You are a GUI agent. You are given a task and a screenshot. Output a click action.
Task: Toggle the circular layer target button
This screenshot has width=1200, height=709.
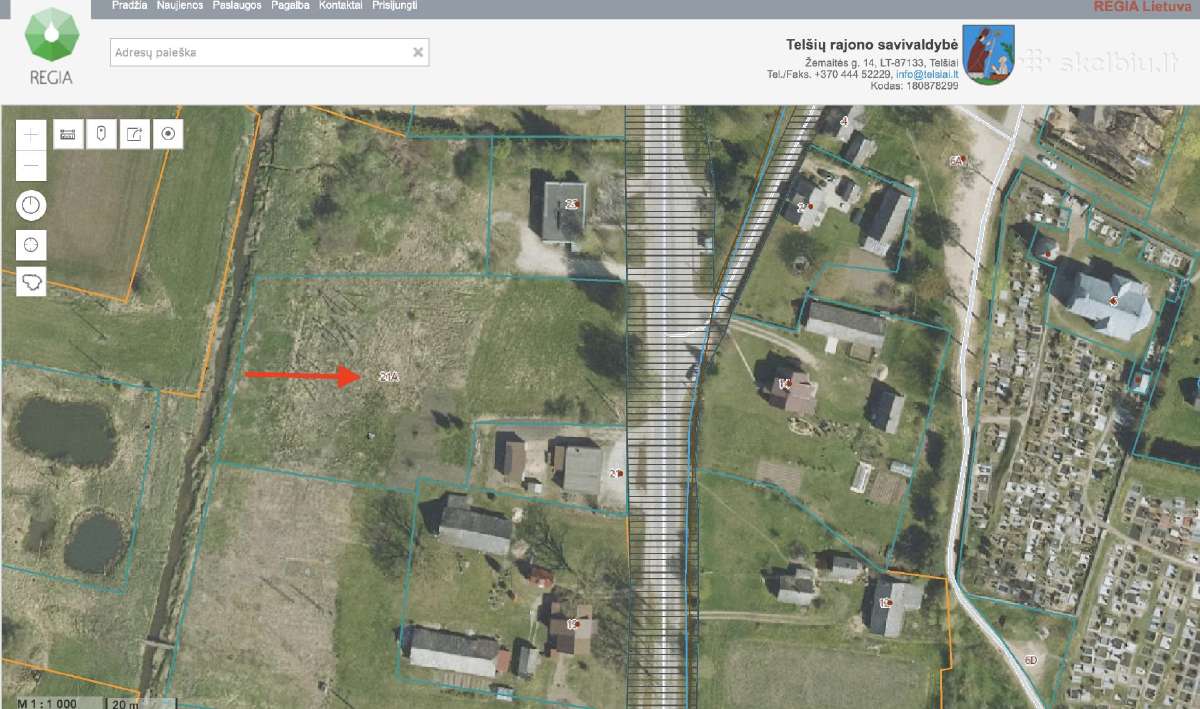pos(167,133)
